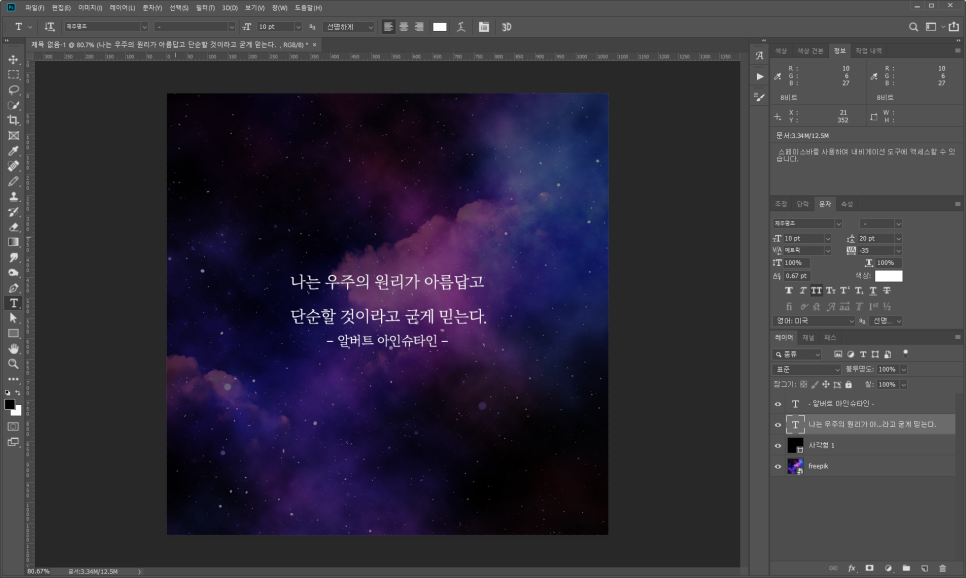This screenshot has height=578, width=966.
Task: Switch to the 패스 tab
Action: (x=830, y=338)
